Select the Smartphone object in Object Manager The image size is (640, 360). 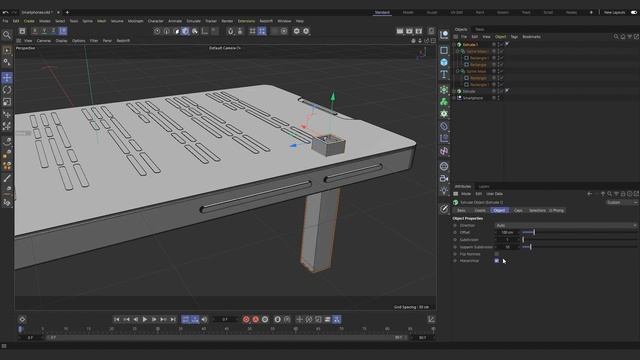[x=473, y=98]
